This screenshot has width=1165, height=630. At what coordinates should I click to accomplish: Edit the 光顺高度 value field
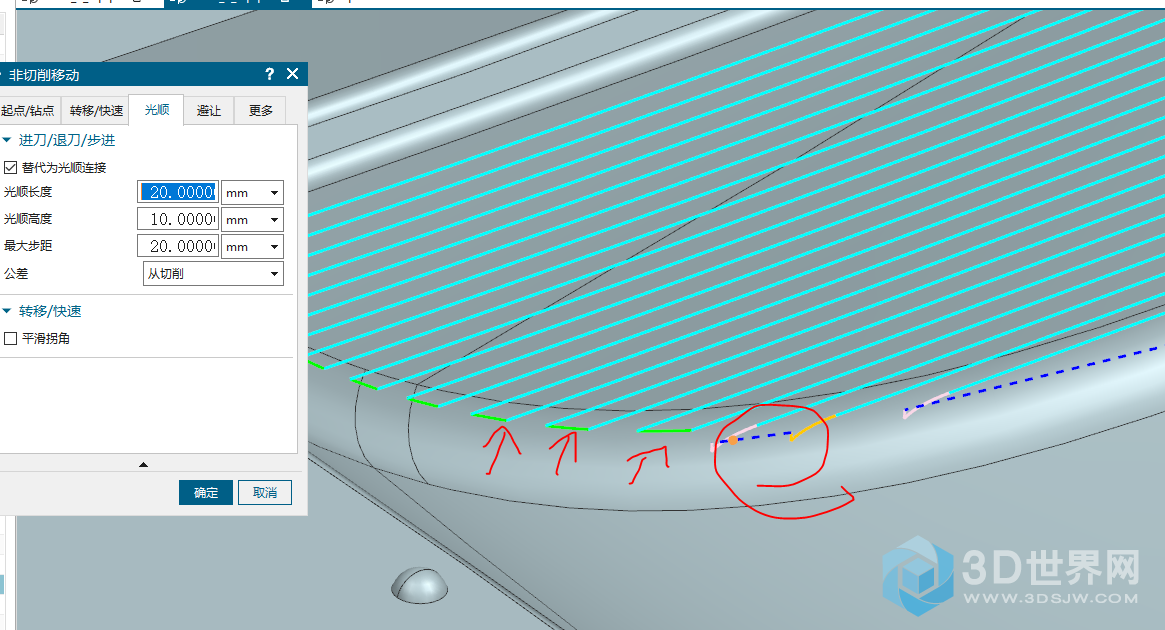(178, 219)
